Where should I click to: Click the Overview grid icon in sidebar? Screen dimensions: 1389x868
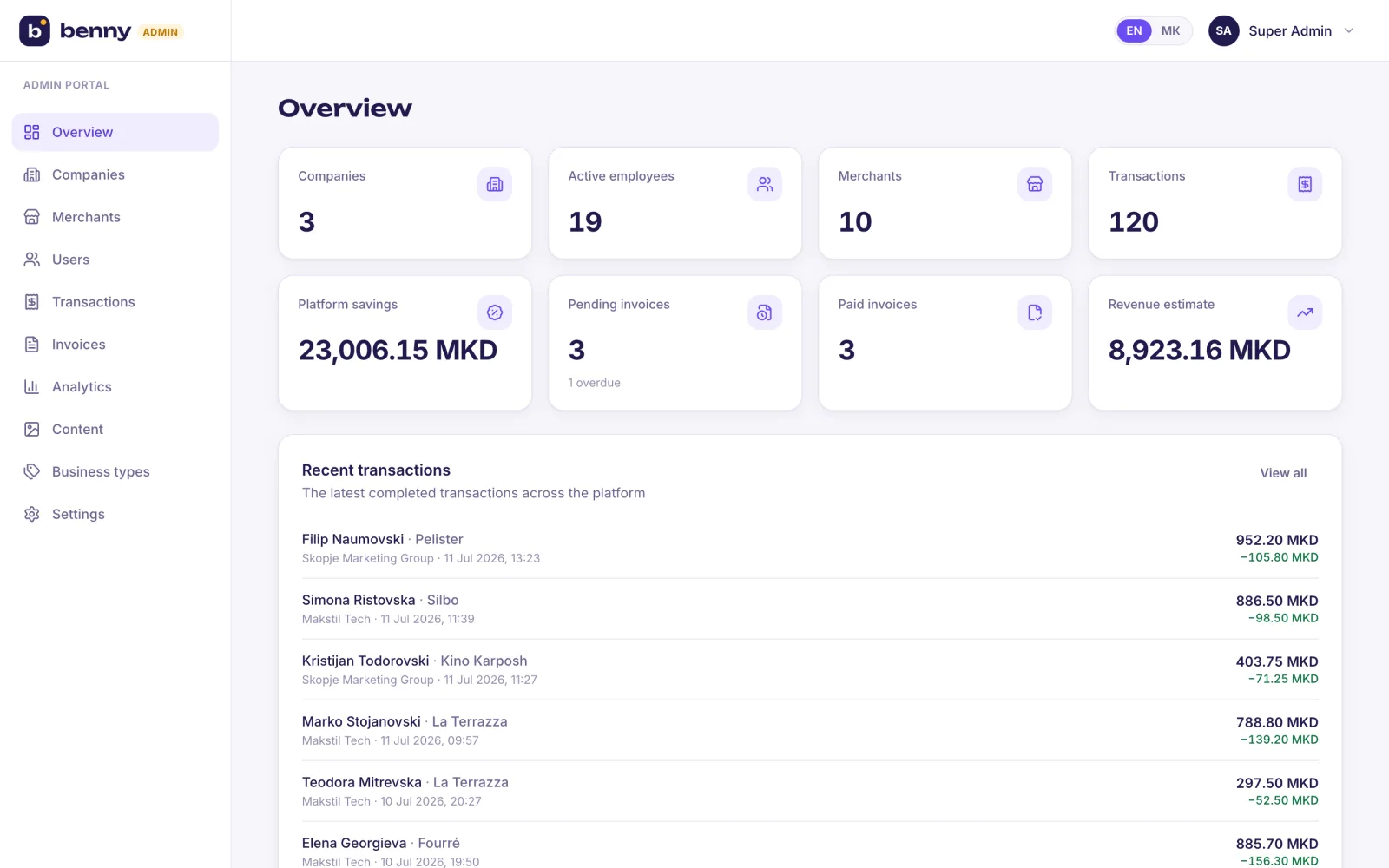point(32,132)
